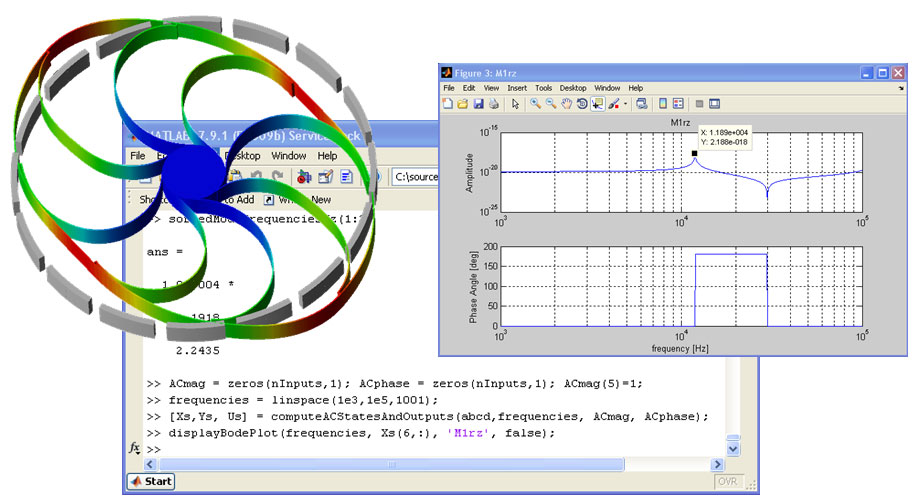
Task: Open Edit menu in Figure 3 window
Action: tap(469, 88)
